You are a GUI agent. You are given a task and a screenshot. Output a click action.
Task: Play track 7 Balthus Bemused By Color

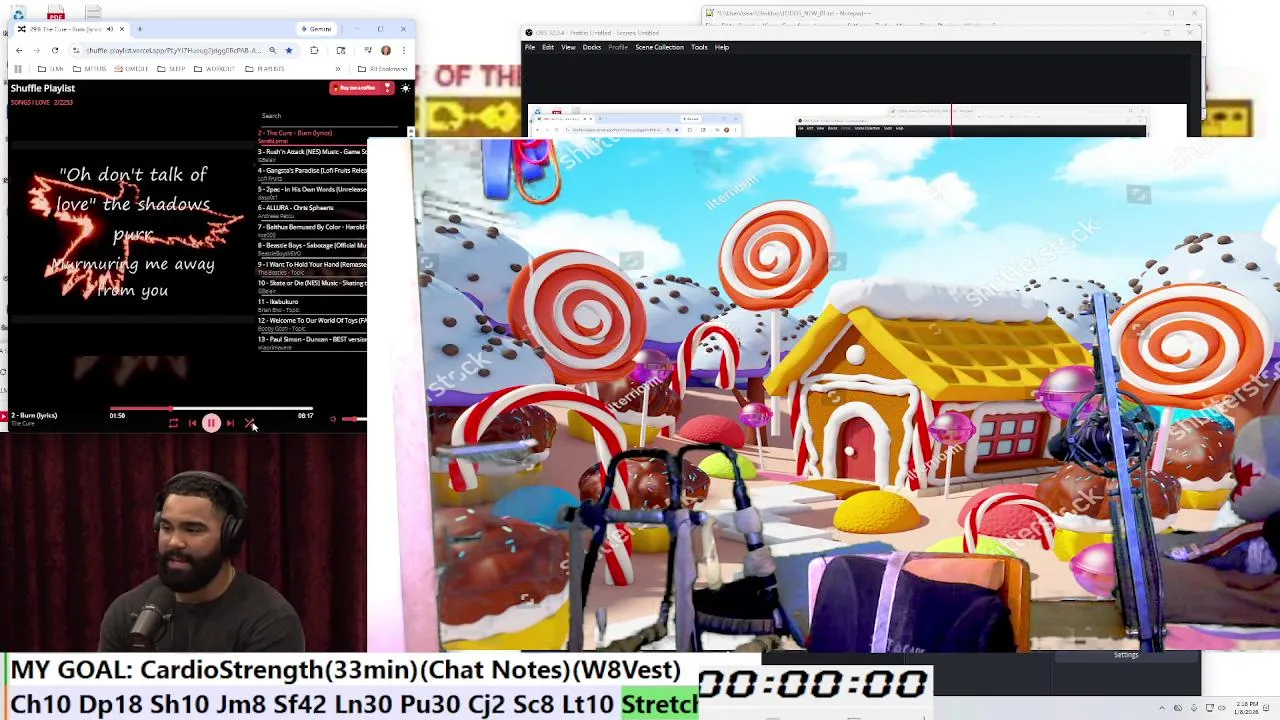point(312,229)
